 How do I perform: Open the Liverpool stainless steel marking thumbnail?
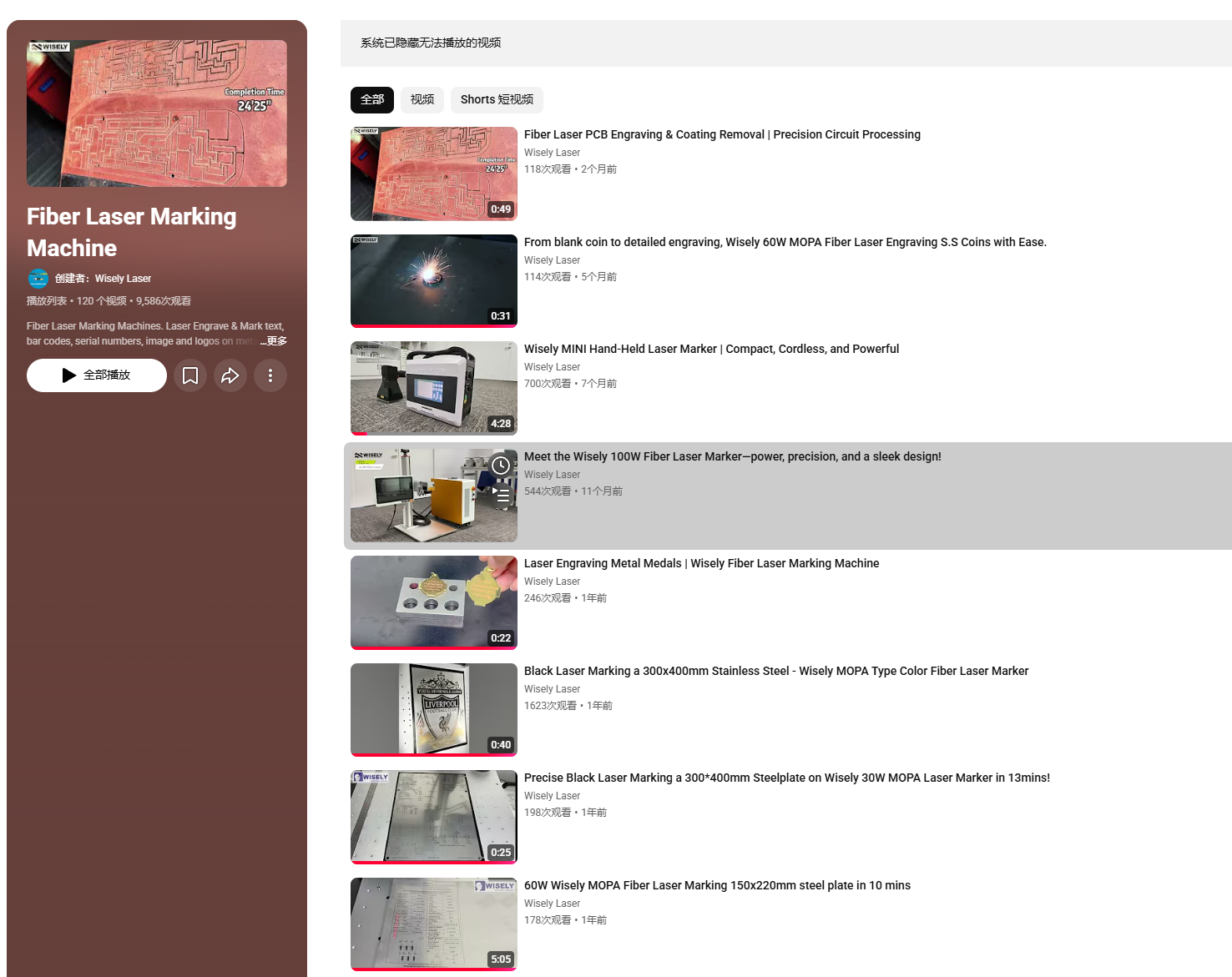434,710
